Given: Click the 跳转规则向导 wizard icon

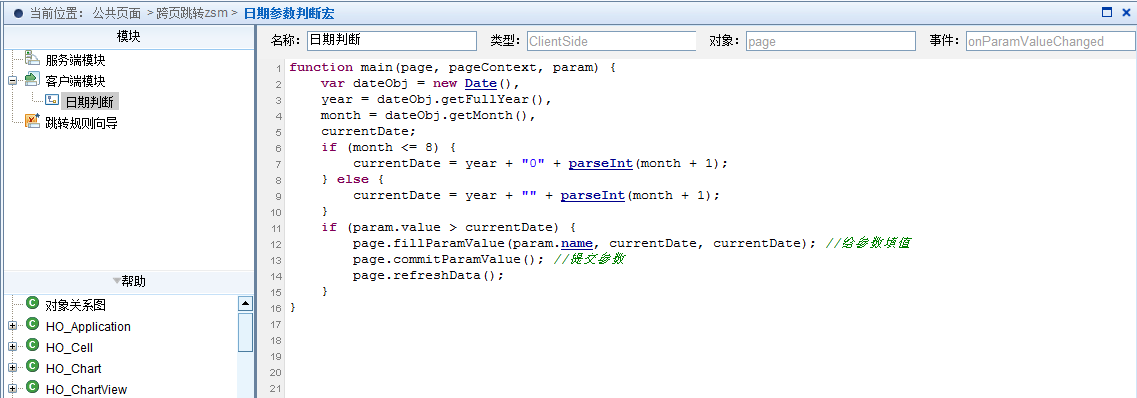Looking at the screenshot, I should (32, 122).
